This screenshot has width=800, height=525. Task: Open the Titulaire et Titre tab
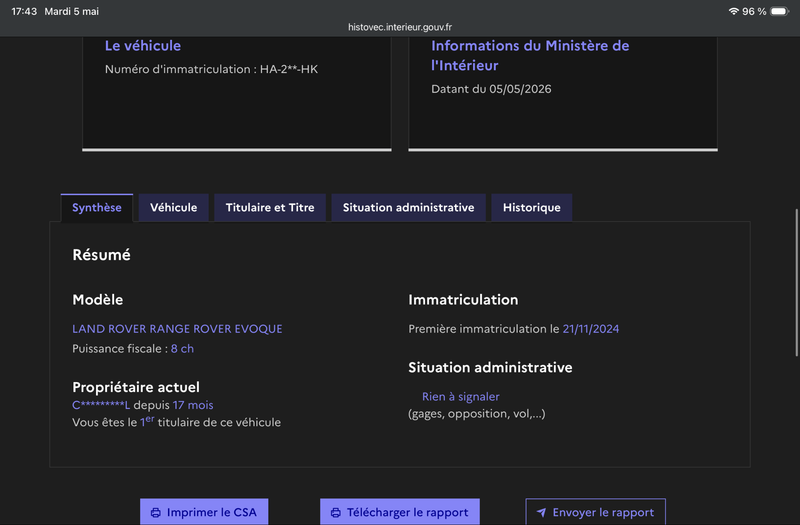pos(270,208)
